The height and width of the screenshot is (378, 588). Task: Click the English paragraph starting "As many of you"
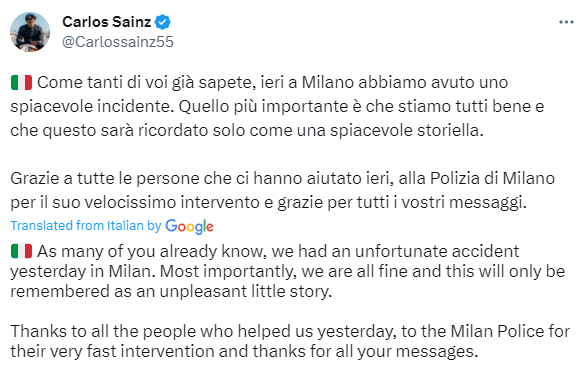(x=288, y=271)
